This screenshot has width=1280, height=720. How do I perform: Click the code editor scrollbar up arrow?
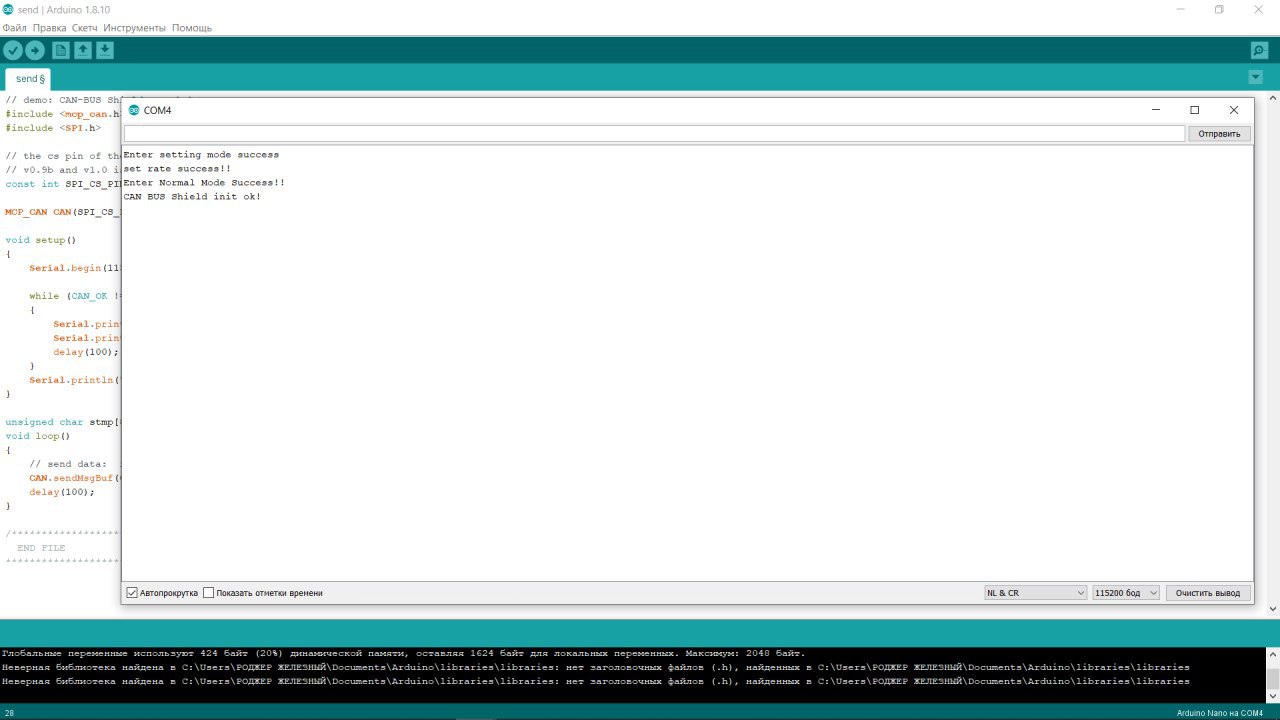[1273, 98]
